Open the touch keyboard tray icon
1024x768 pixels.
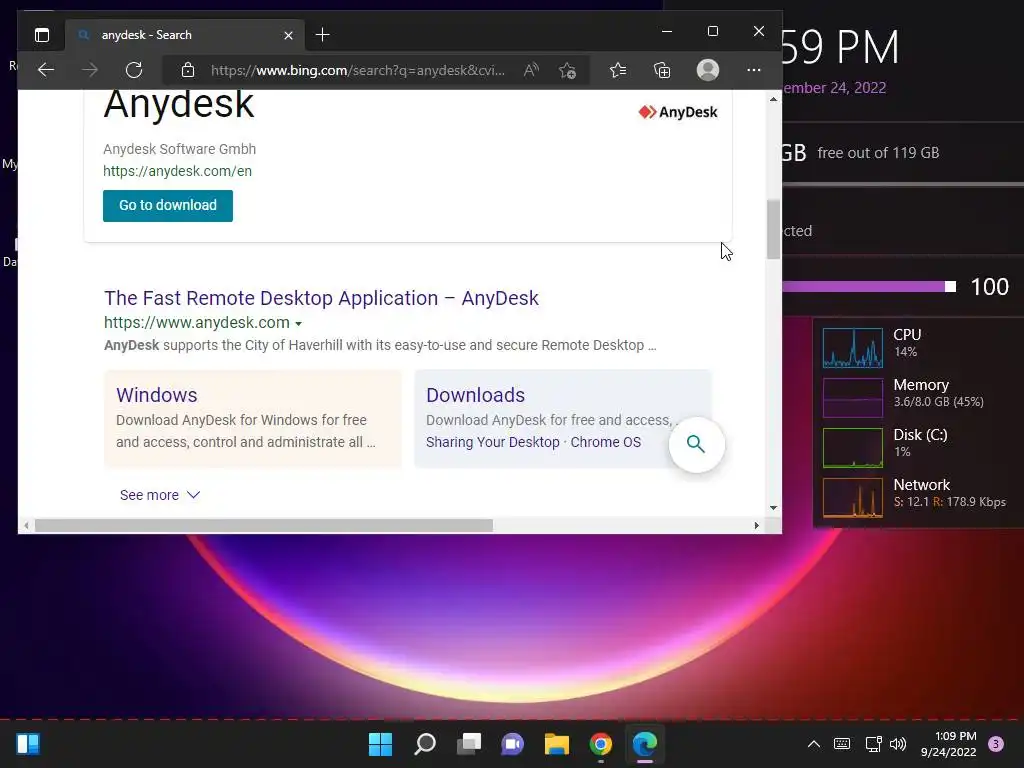pos(842,744)
